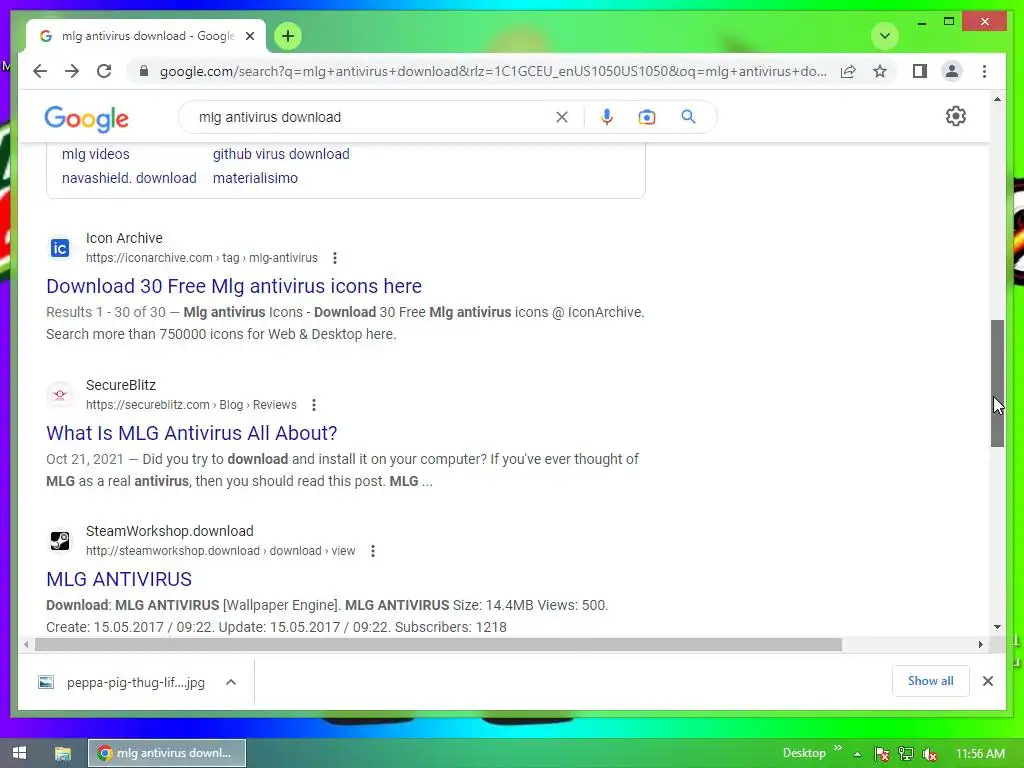The image size is (1024, 768).
Task: Click the URL address bar
Action: tap(493, 71)
